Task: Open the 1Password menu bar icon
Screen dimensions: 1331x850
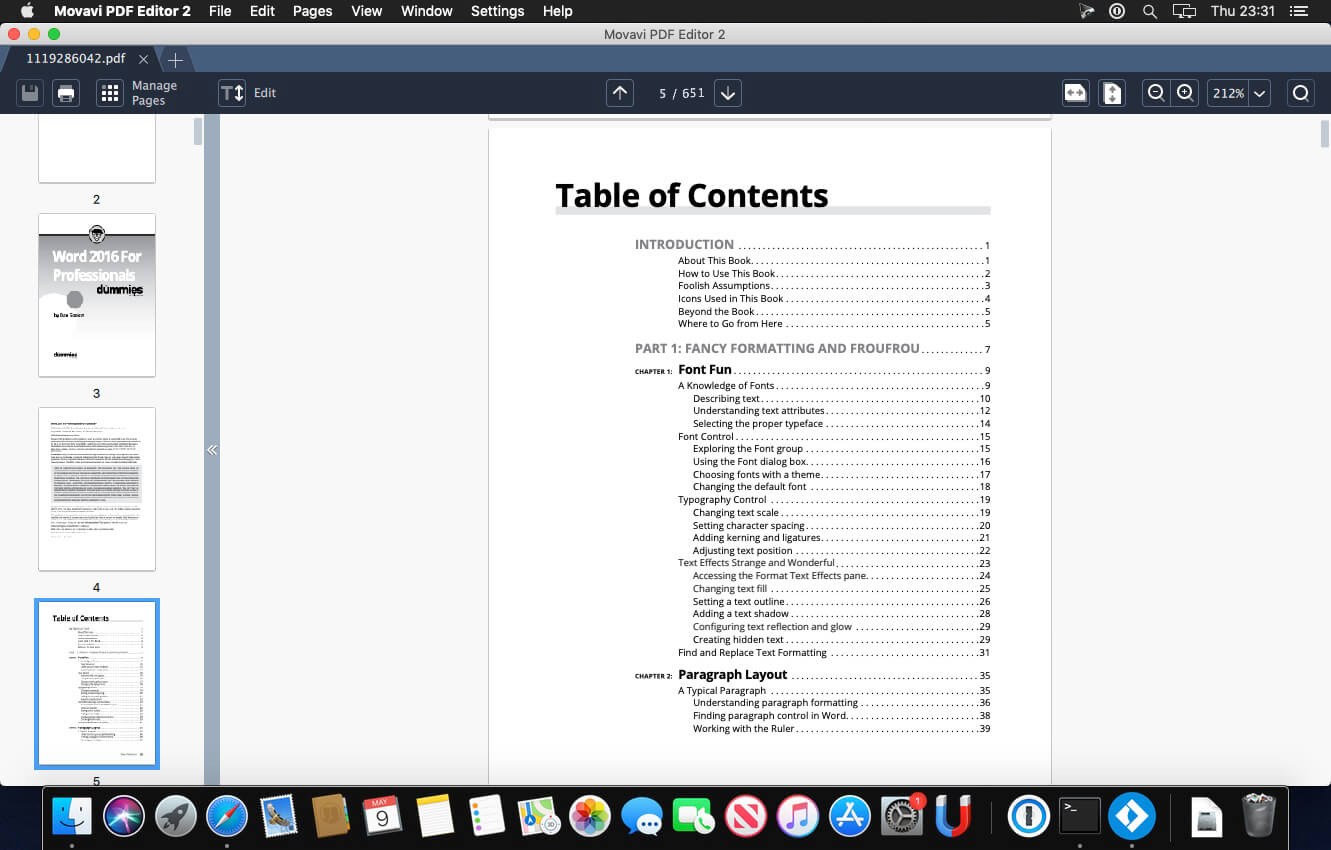Action: click(x=1117, y=11)
